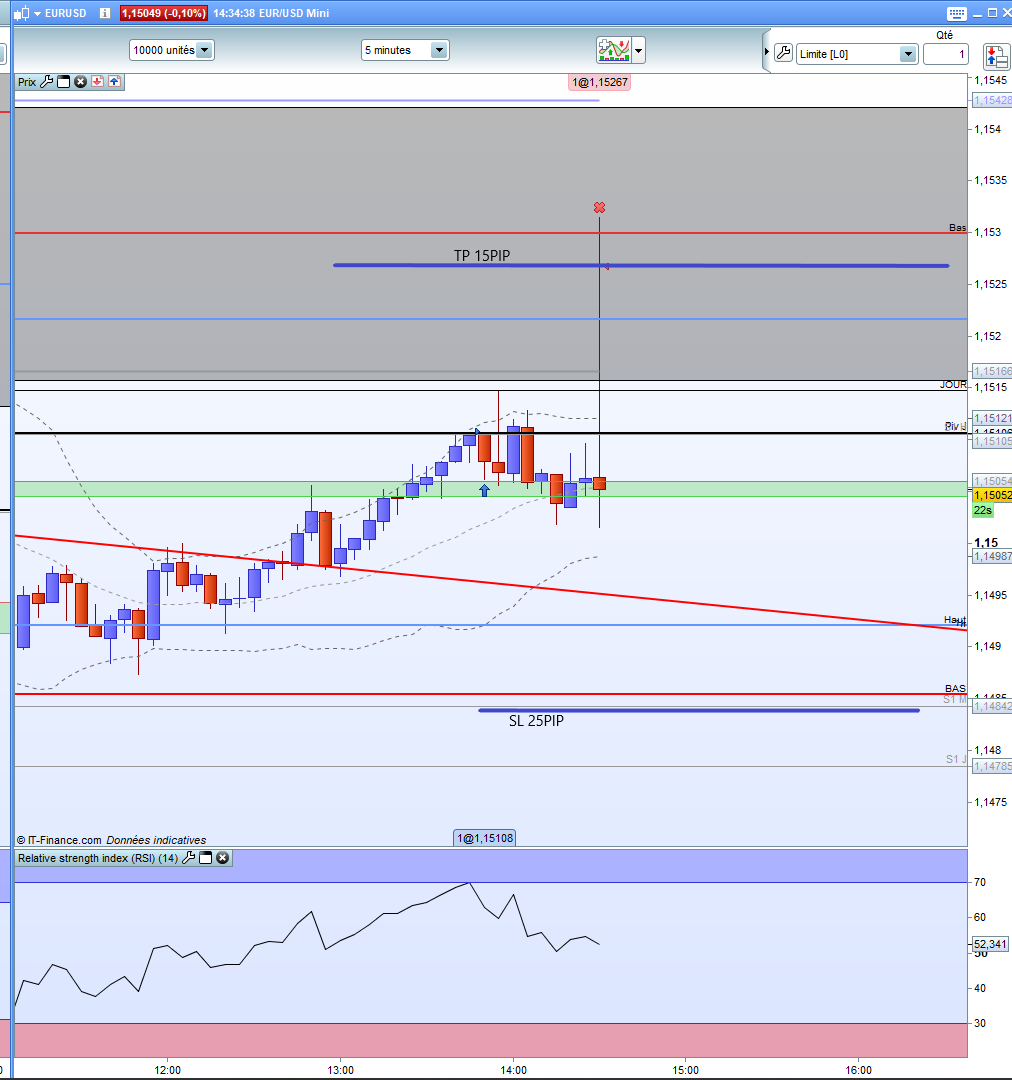Close the RSI indicator panel

(x=223, y=858)
